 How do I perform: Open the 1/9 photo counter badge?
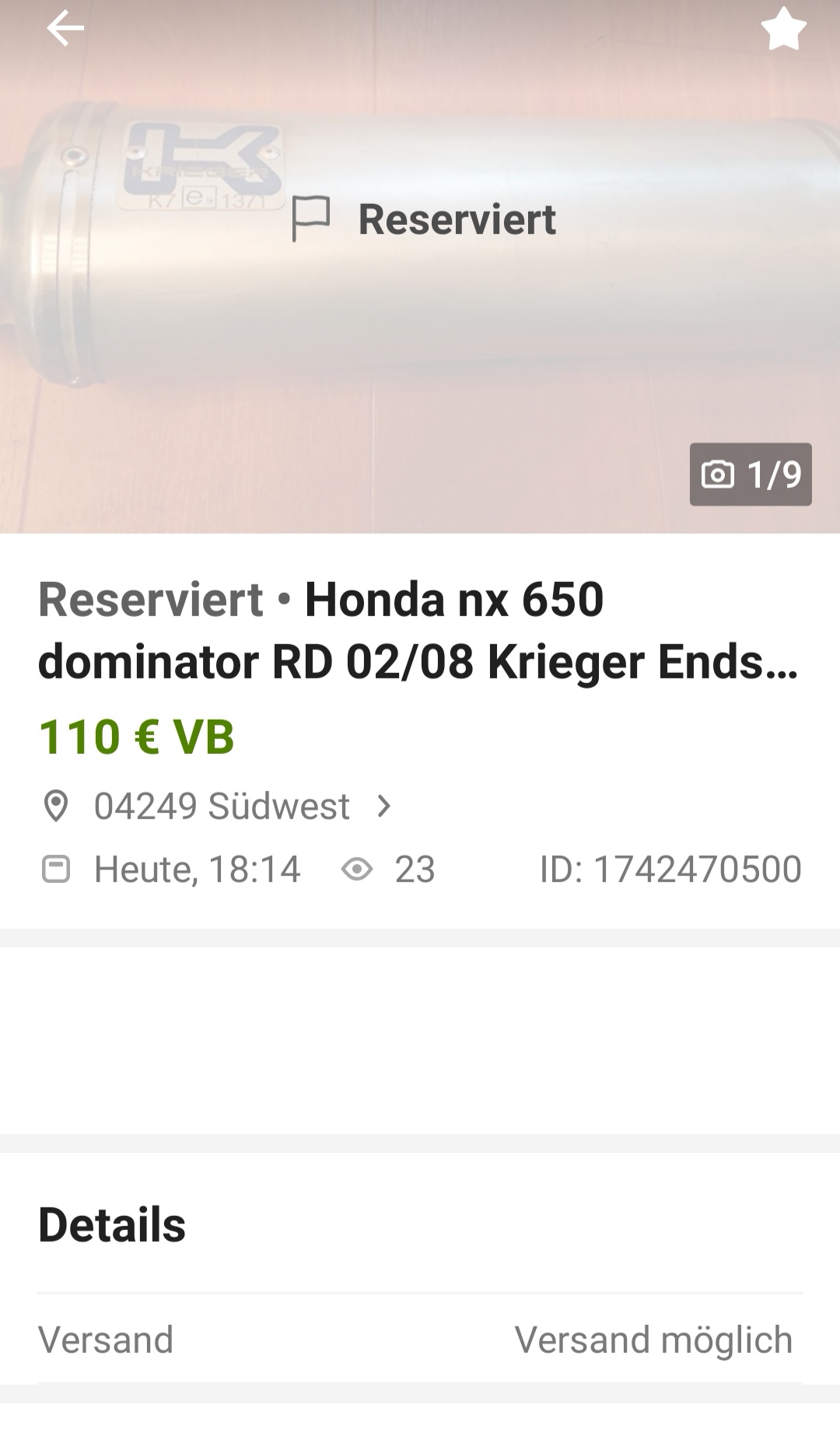[751, 474]
